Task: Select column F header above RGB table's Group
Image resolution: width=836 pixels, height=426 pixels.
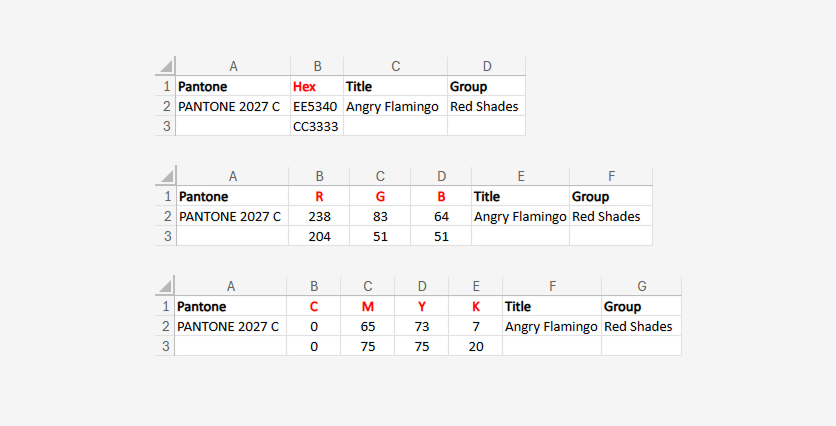Action: 611,176
